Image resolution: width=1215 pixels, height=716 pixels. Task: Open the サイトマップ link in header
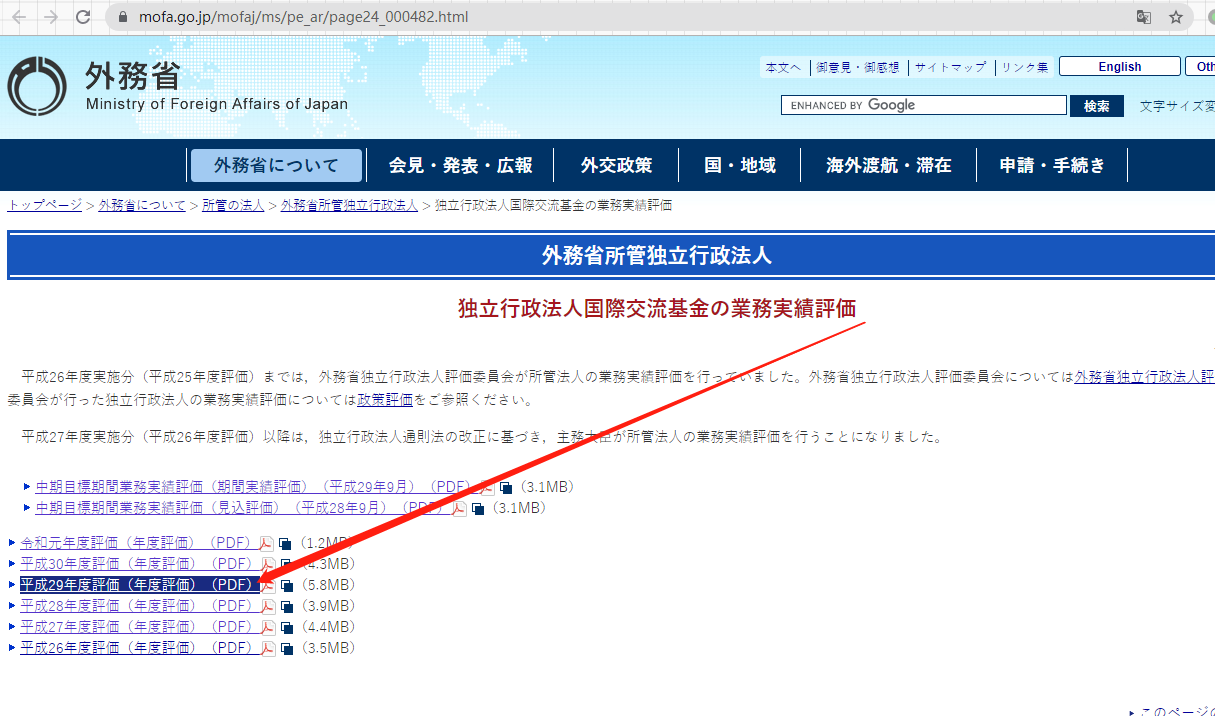point(950,67)
